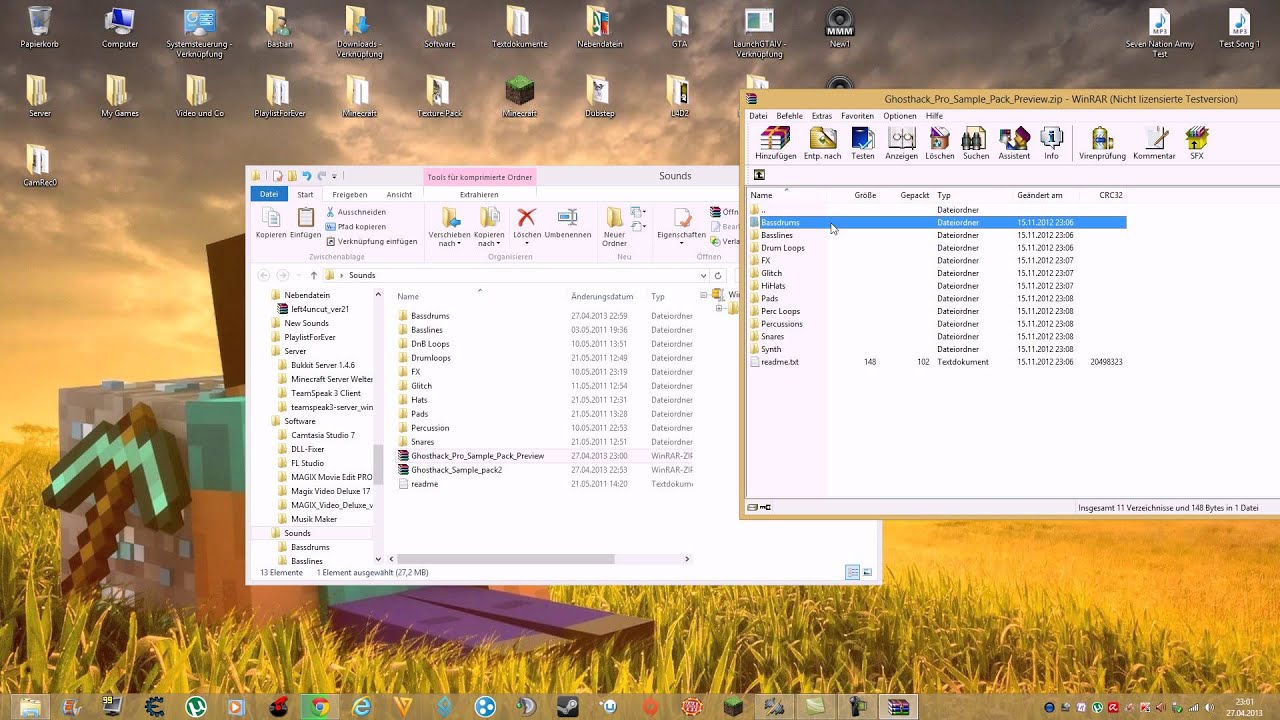
Task: Expand address bar history dropdown in Explorer
Action: pyautogui.click(x=703, y=275)
